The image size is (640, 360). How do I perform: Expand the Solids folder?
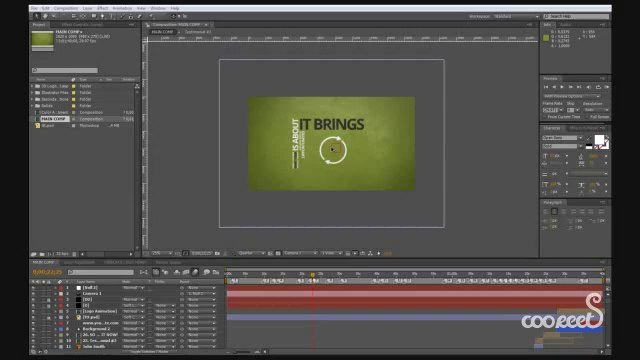(x=32, y=106)
